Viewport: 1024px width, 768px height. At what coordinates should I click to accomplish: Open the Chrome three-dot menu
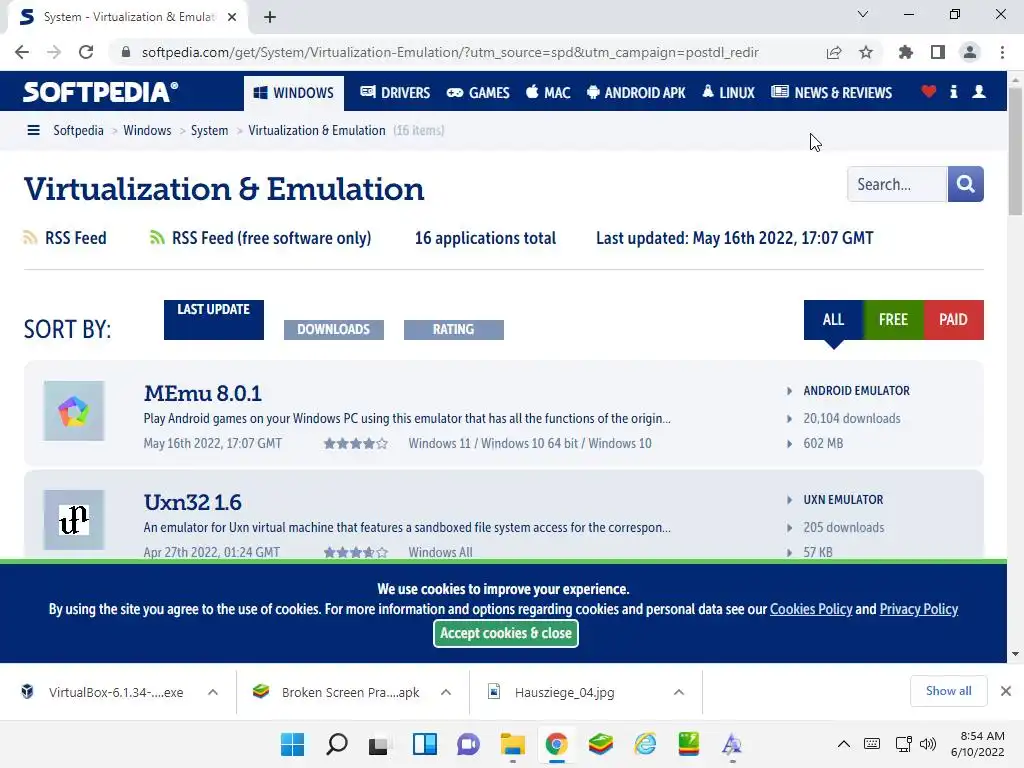tap(1002, 52)
